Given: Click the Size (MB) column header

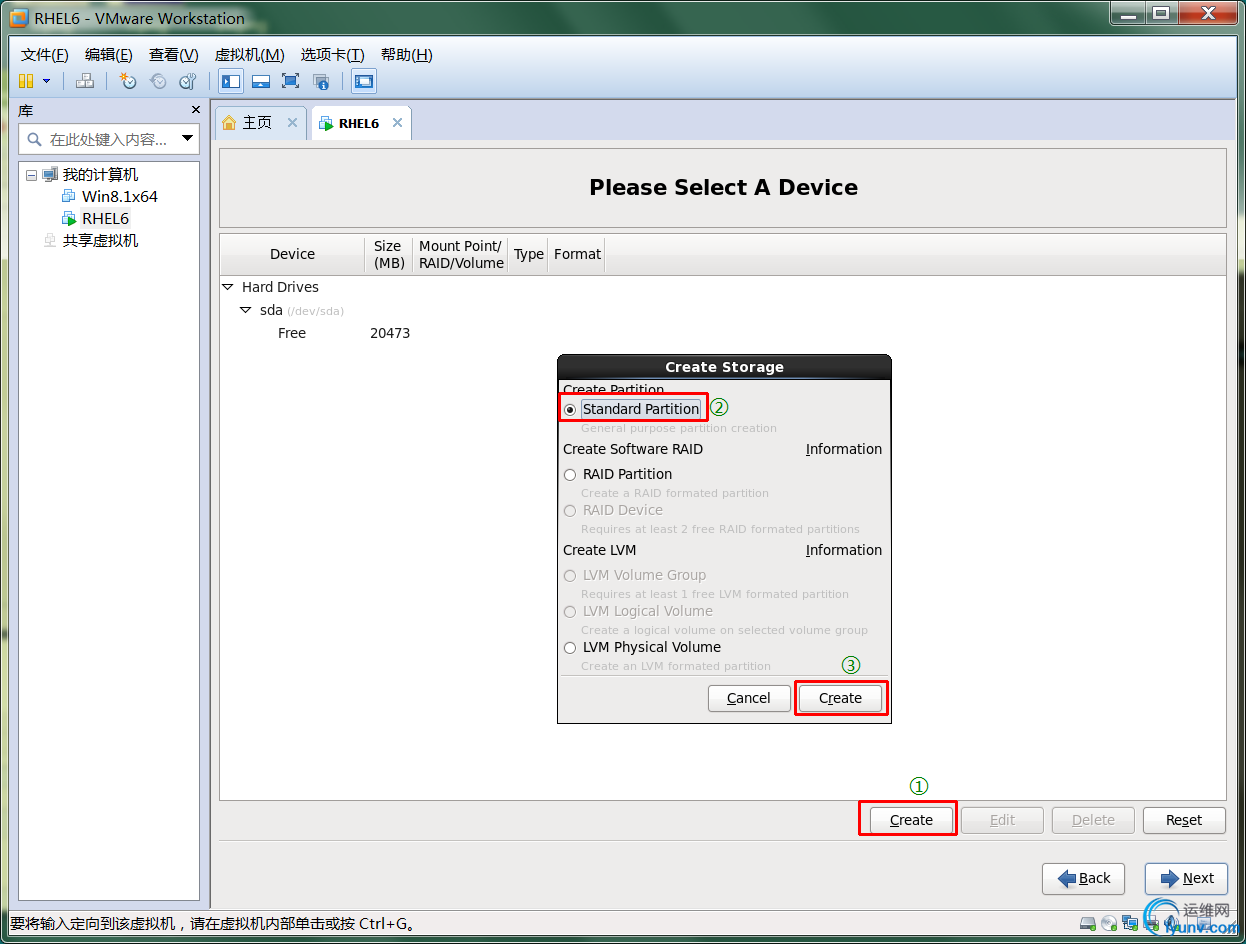Looking at the screenshot, I should pyautogui.click(x=388, y=254).
